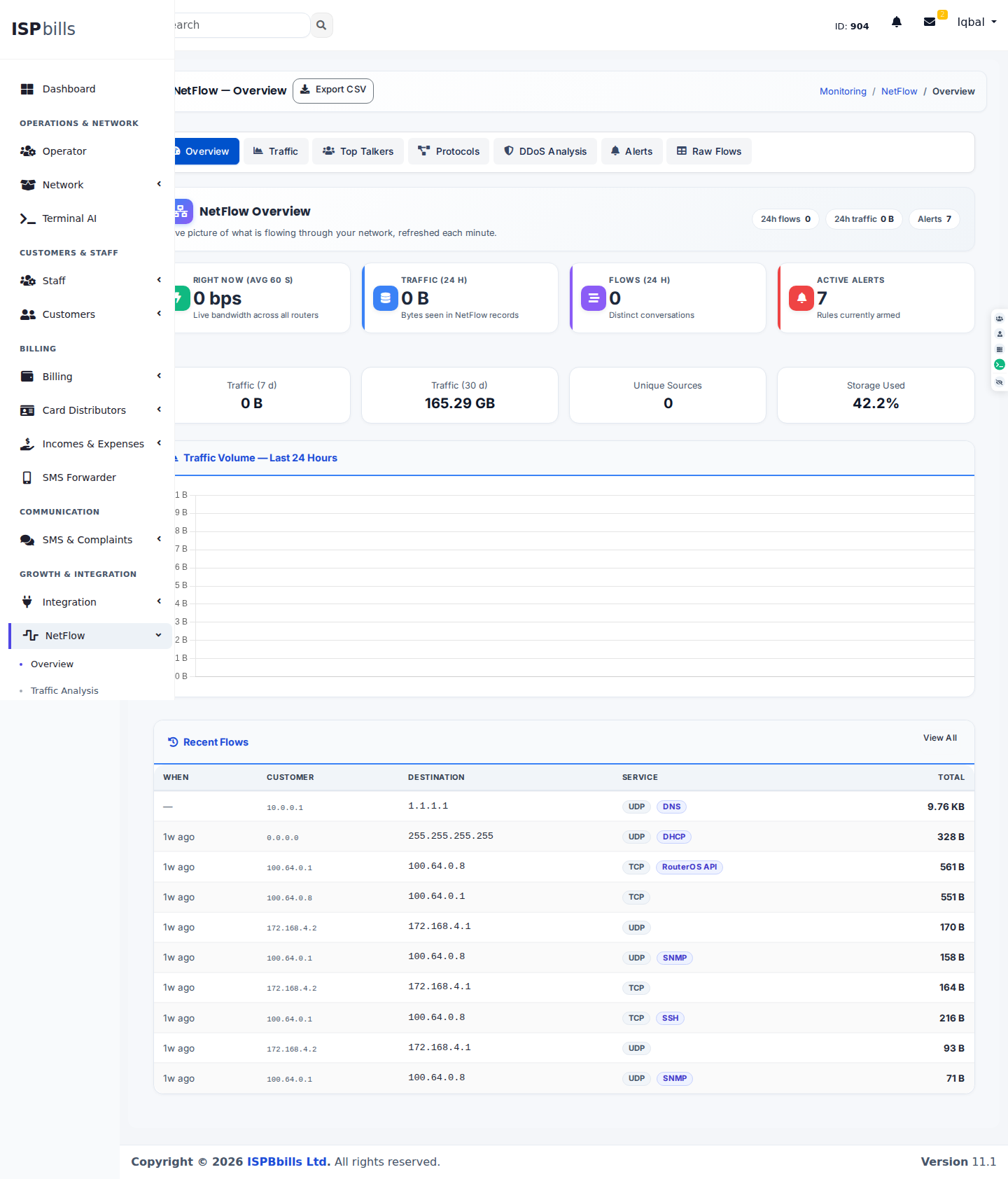1008x1179 pixels.
Task: Click the floating single-user quick icon
Action: [1000, 334]
